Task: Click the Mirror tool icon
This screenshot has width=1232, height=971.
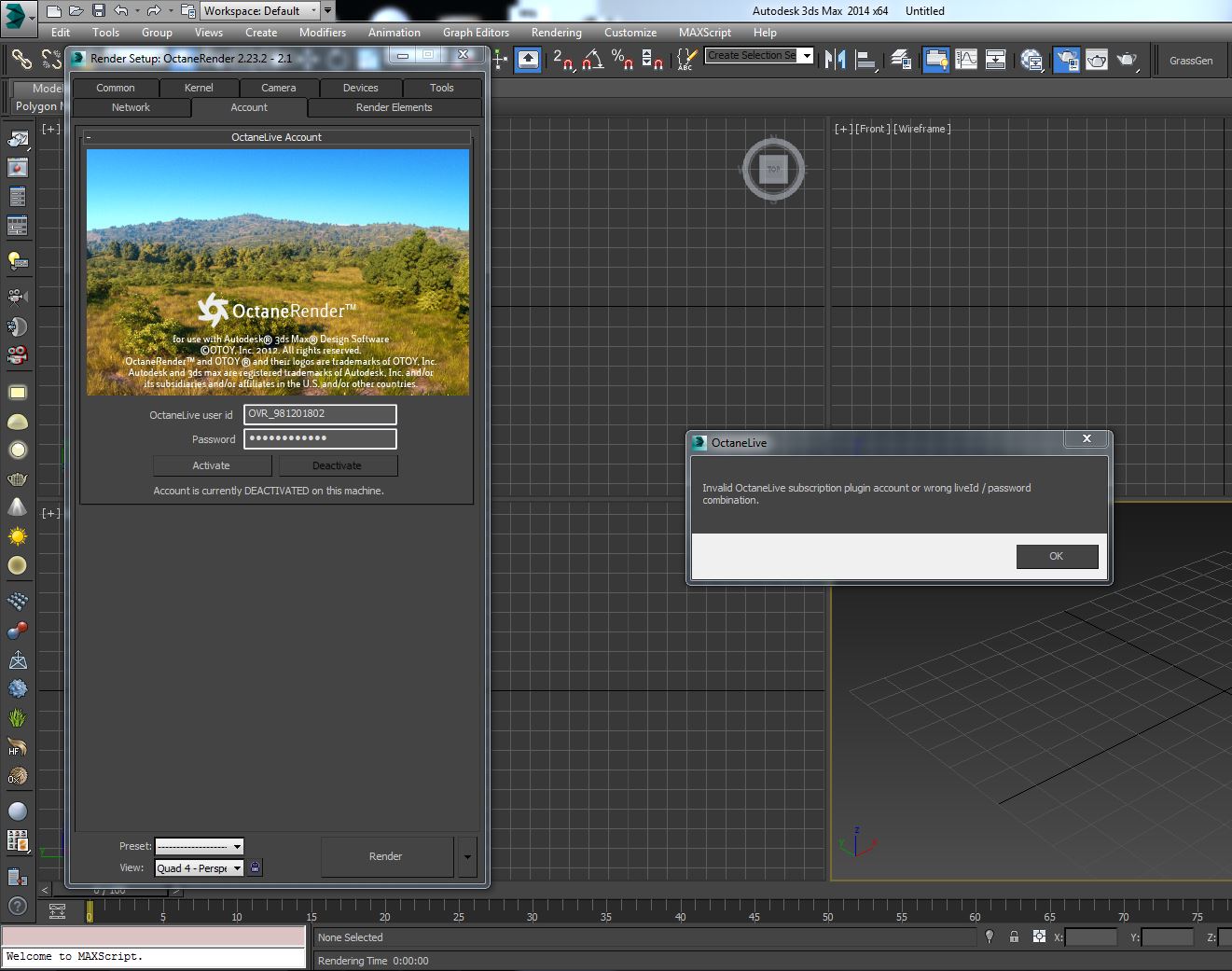Action: point(836,60)
